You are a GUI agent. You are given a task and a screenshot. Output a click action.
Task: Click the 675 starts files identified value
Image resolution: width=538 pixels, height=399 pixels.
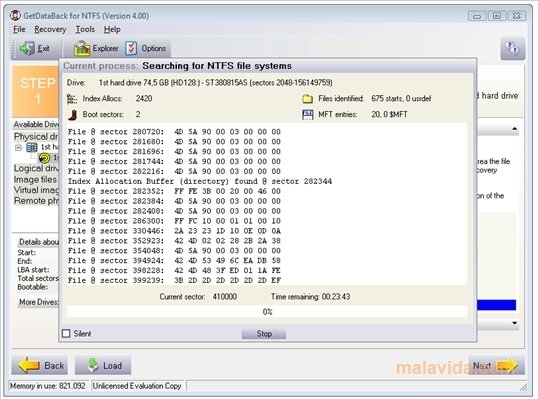[401, 98]
